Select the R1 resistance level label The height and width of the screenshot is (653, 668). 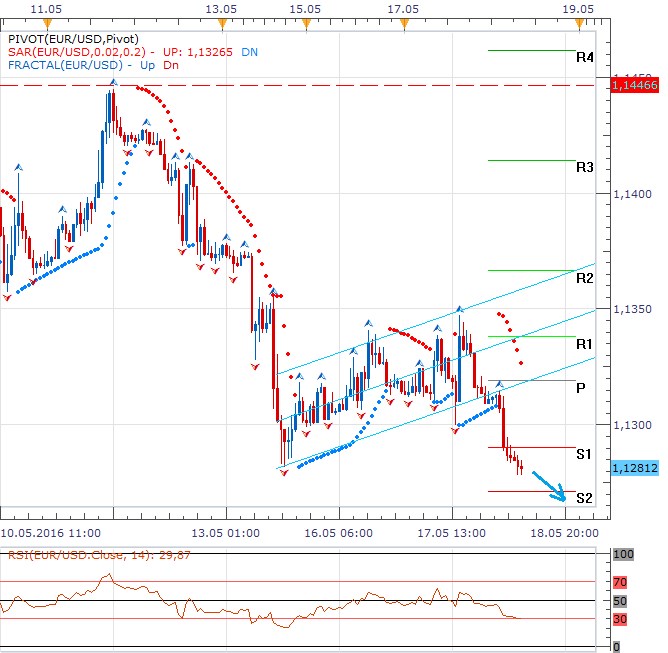point(585,344)
